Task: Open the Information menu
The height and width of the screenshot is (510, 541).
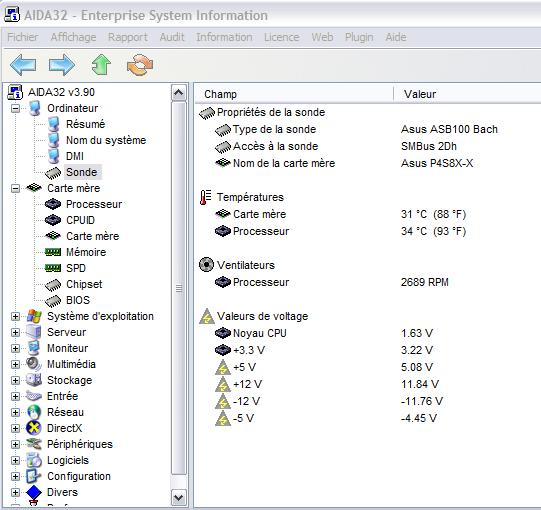Action: coord(224,37)
